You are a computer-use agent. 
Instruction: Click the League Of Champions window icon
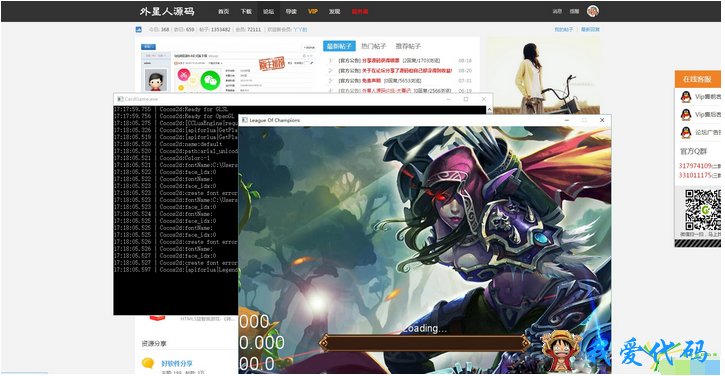pyautogui.click(x=245, y=120)
